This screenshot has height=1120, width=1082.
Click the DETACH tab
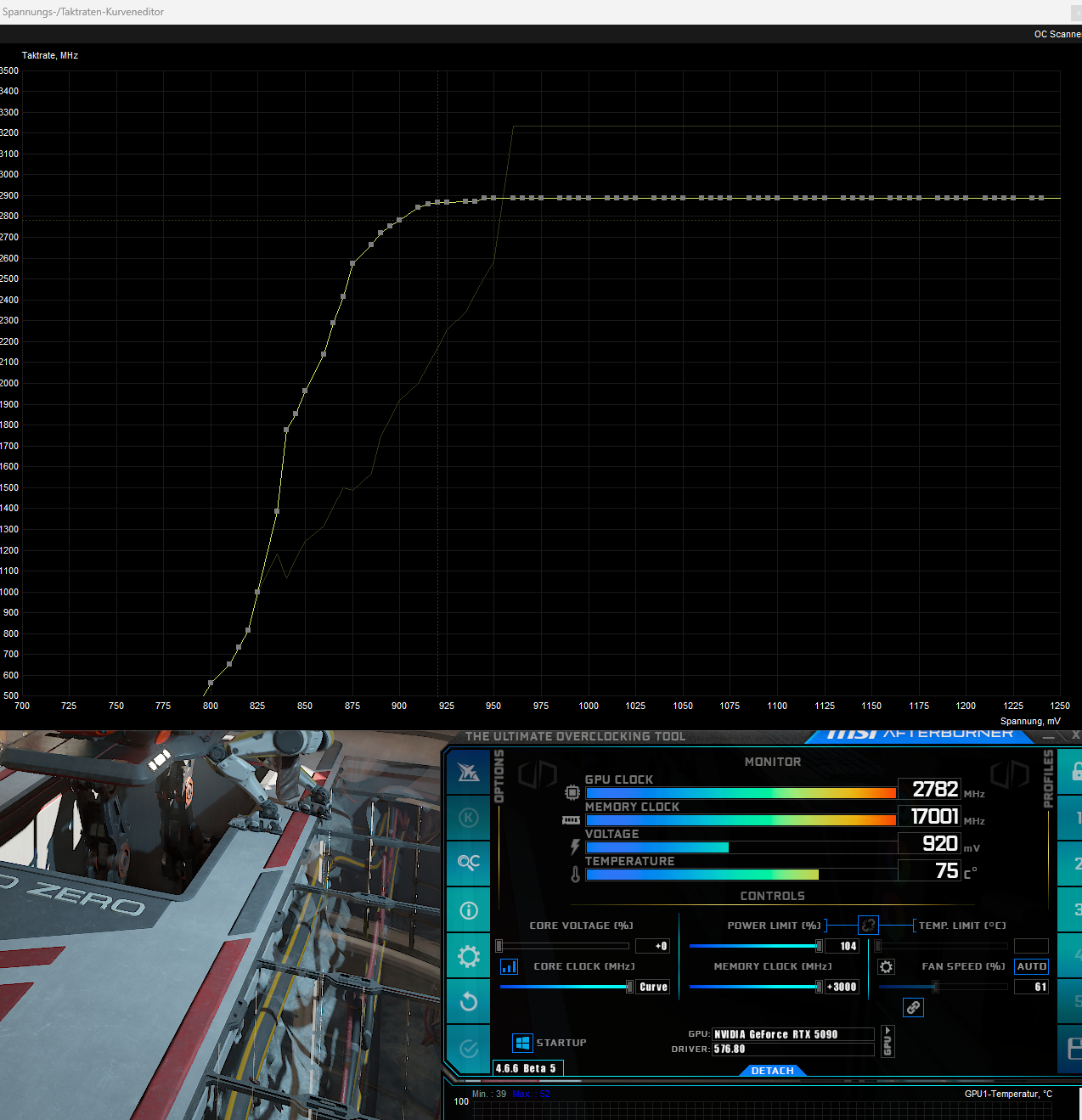pos(772,1071)
